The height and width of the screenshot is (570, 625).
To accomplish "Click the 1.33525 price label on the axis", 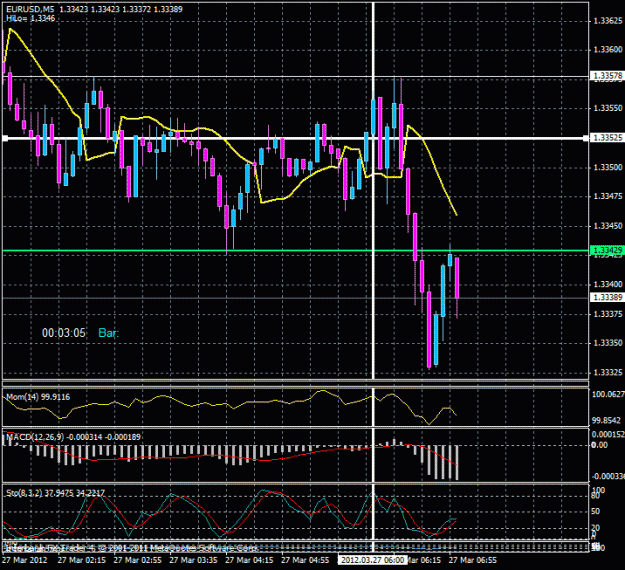I will (607, 138).
